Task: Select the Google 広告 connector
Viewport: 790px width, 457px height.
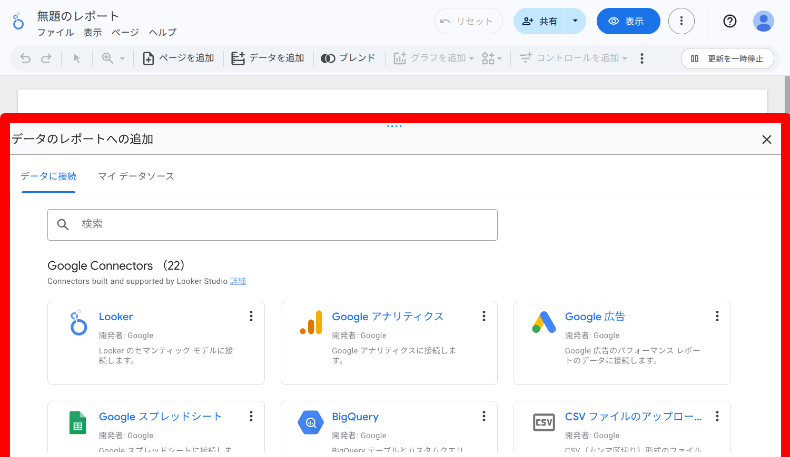Action: click(622, 343)
